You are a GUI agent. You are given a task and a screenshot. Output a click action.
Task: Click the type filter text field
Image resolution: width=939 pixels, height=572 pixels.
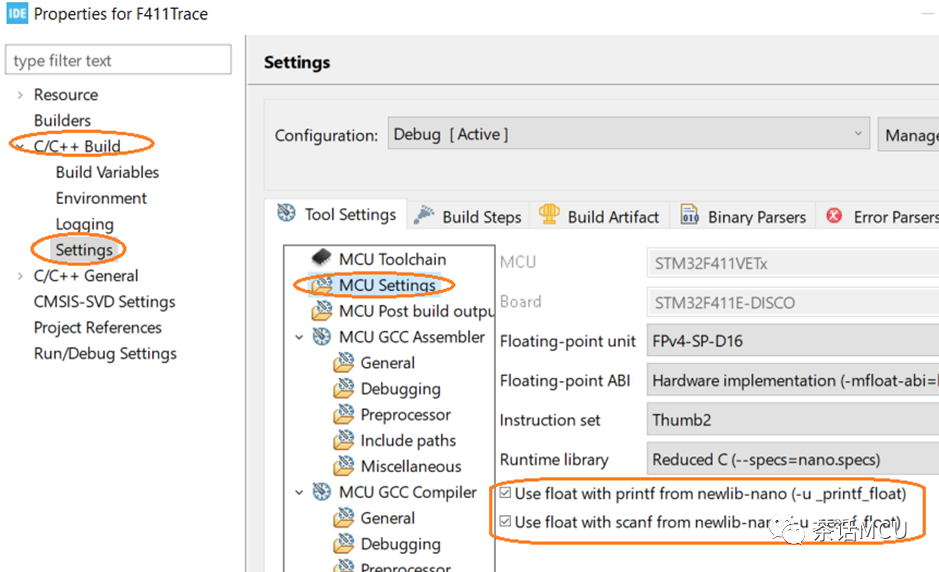(119, 60)
